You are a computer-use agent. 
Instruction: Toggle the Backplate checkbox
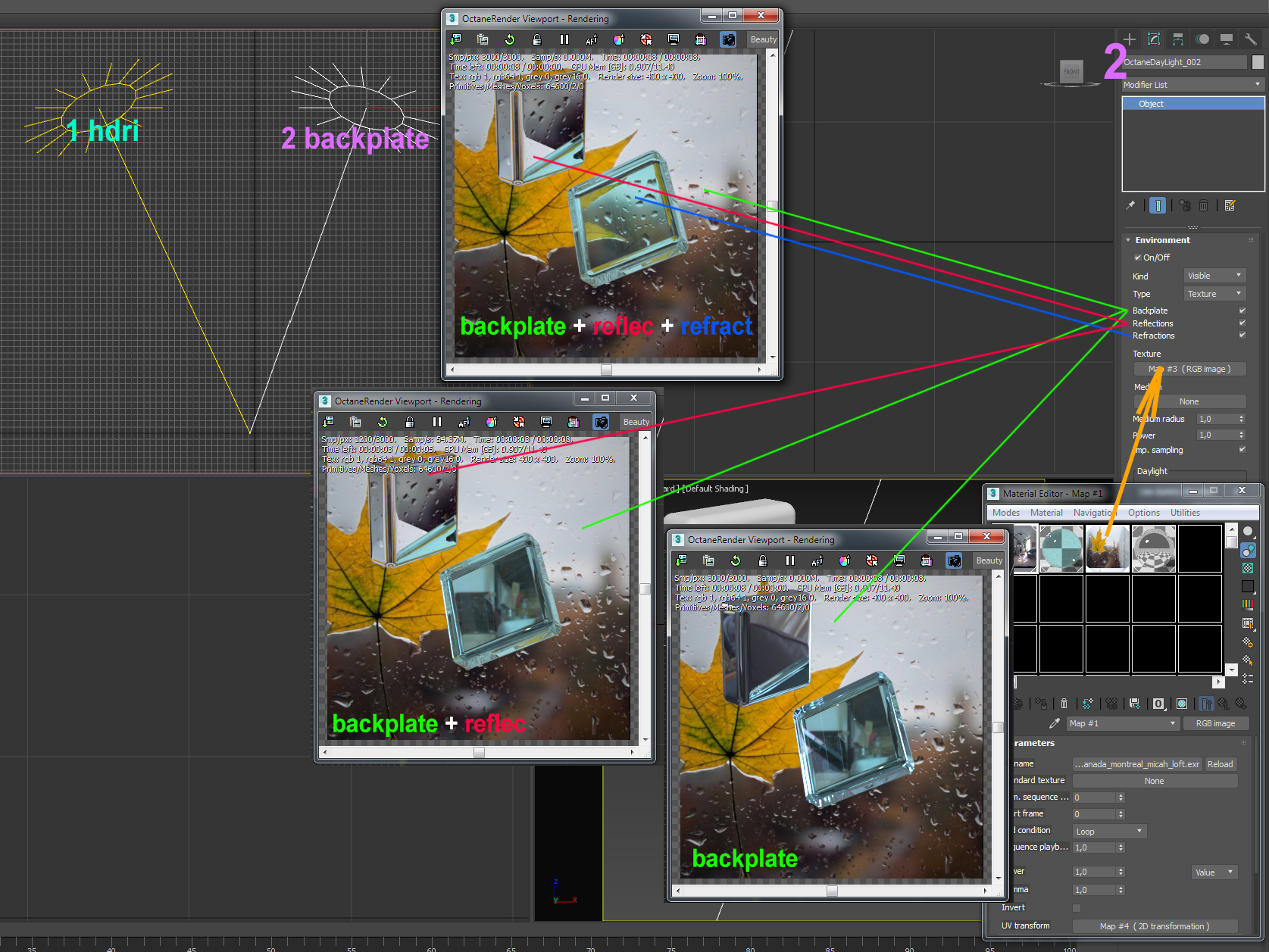coord(1242,311)
